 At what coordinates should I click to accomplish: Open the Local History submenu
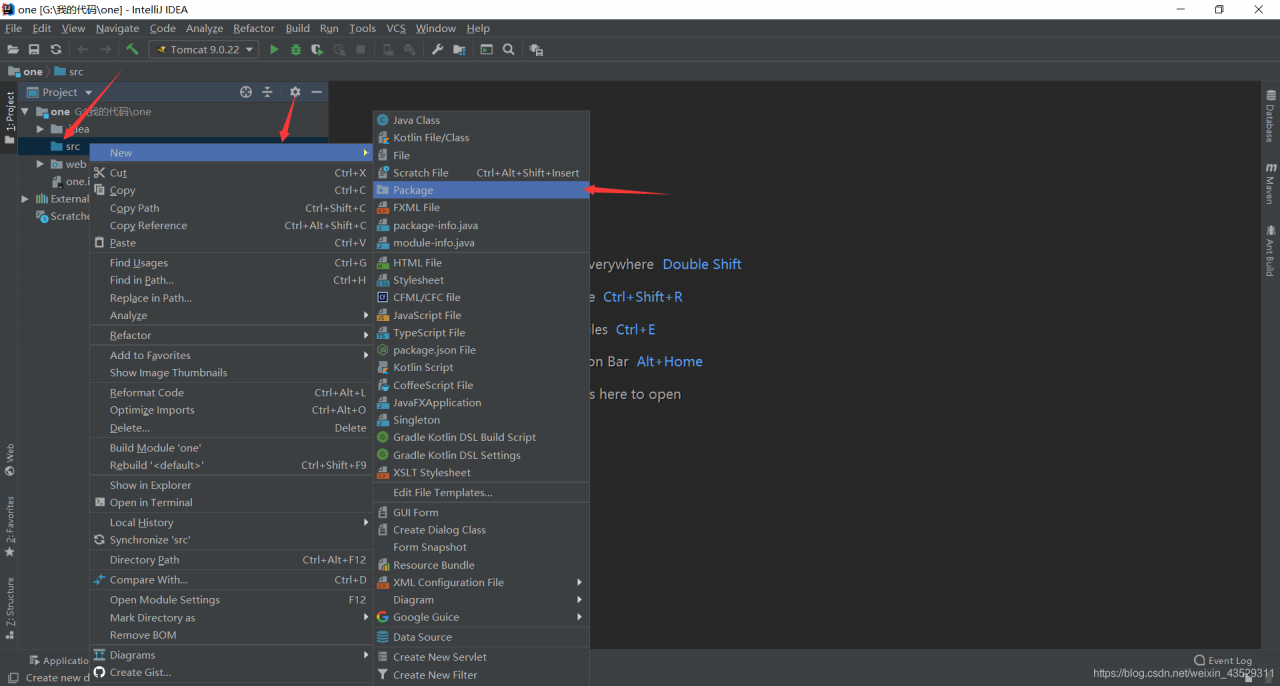coord(231,522)
